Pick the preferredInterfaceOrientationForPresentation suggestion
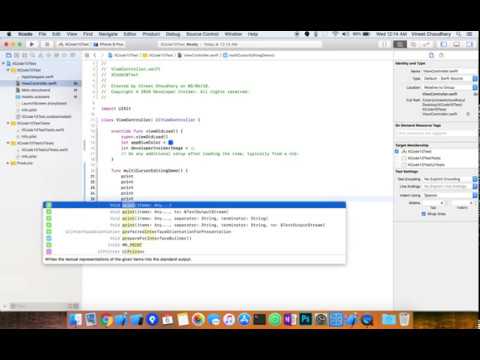480x360 pixels. click(x=194, y=232)
